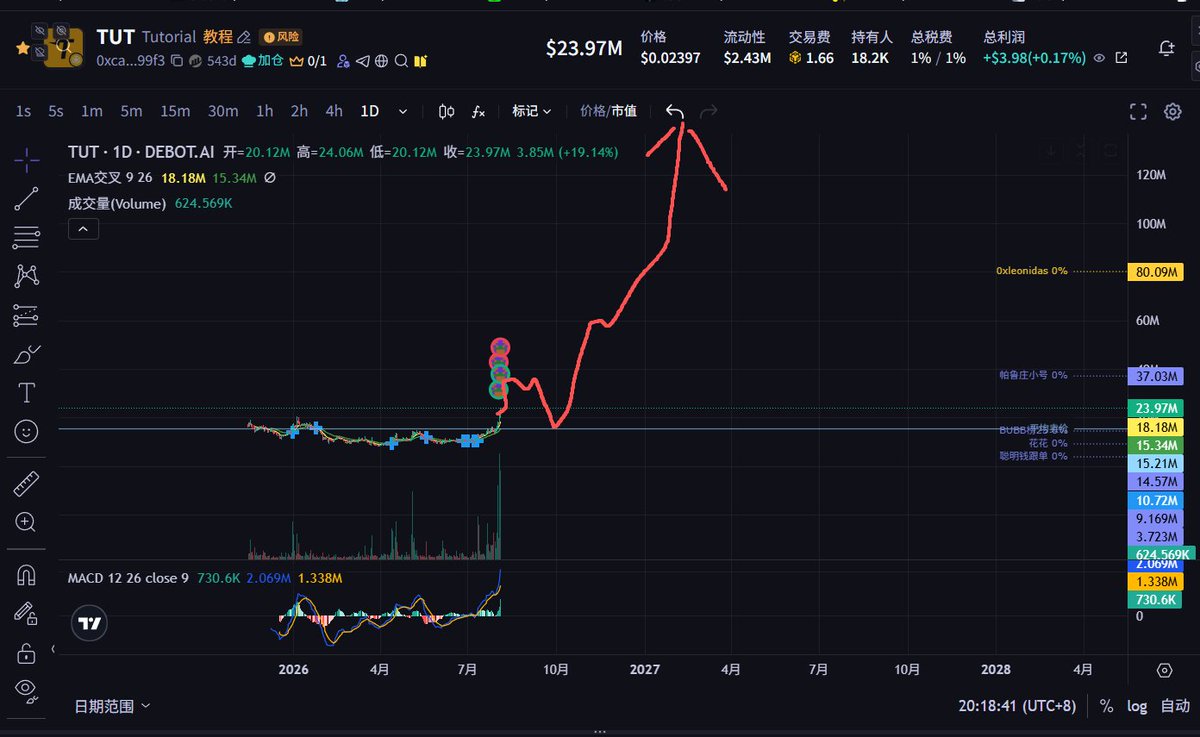Add a price alert with the bell icon
This screenshot has width=1200, height=737.
[x=1166, y=48]
